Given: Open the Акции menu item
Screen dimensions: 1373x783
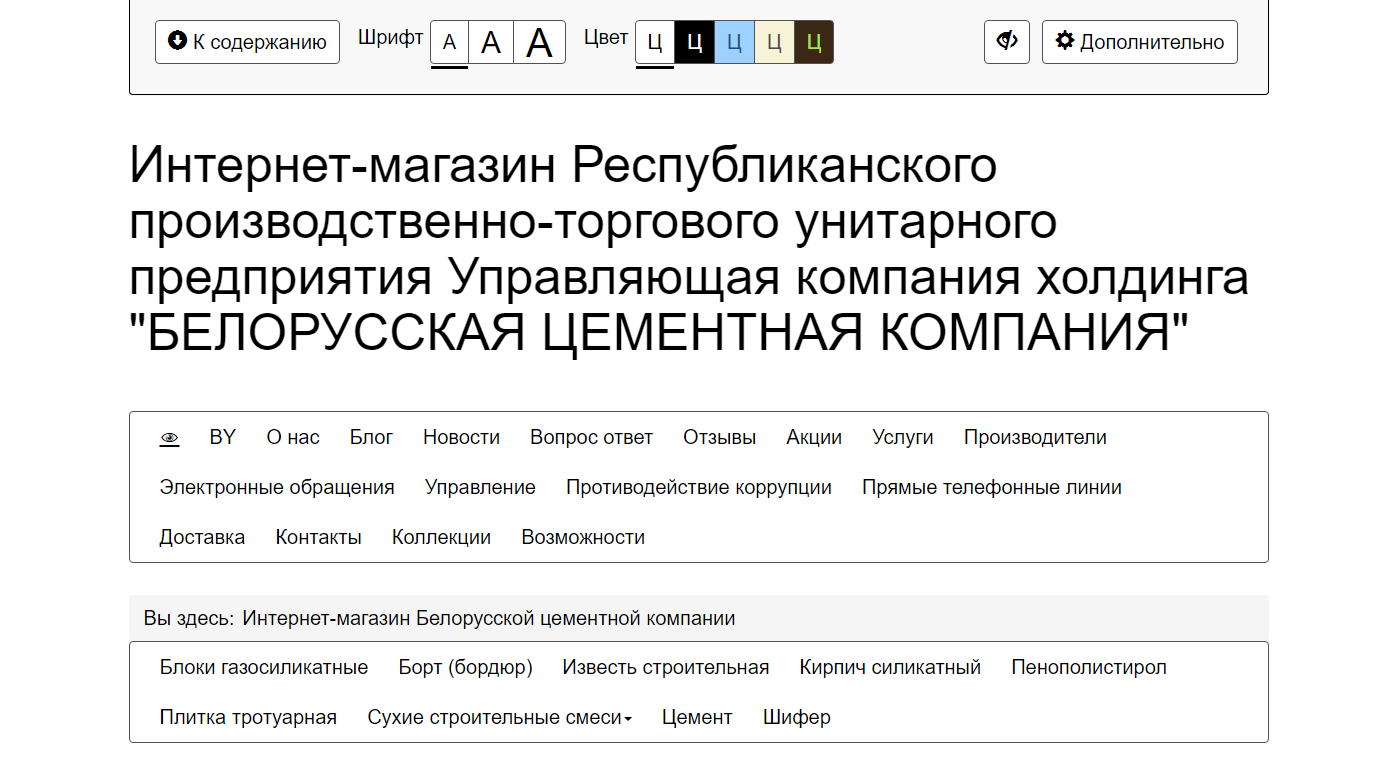Looking at the screenshot, I should (814, 437).
